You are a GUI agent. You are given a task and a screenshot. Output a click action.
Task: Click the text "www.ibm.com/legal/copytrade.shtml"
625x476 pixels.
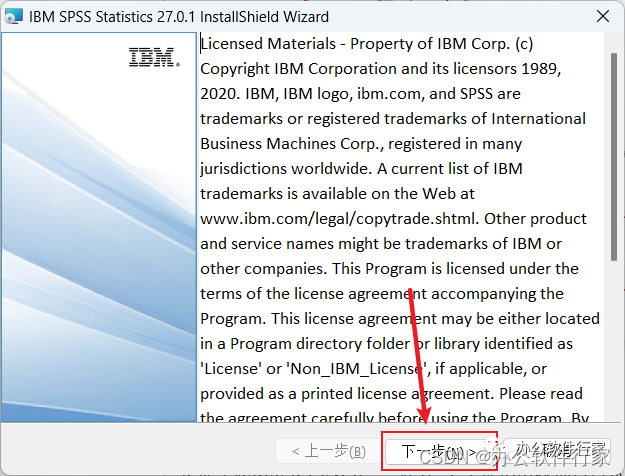point(338,219)
